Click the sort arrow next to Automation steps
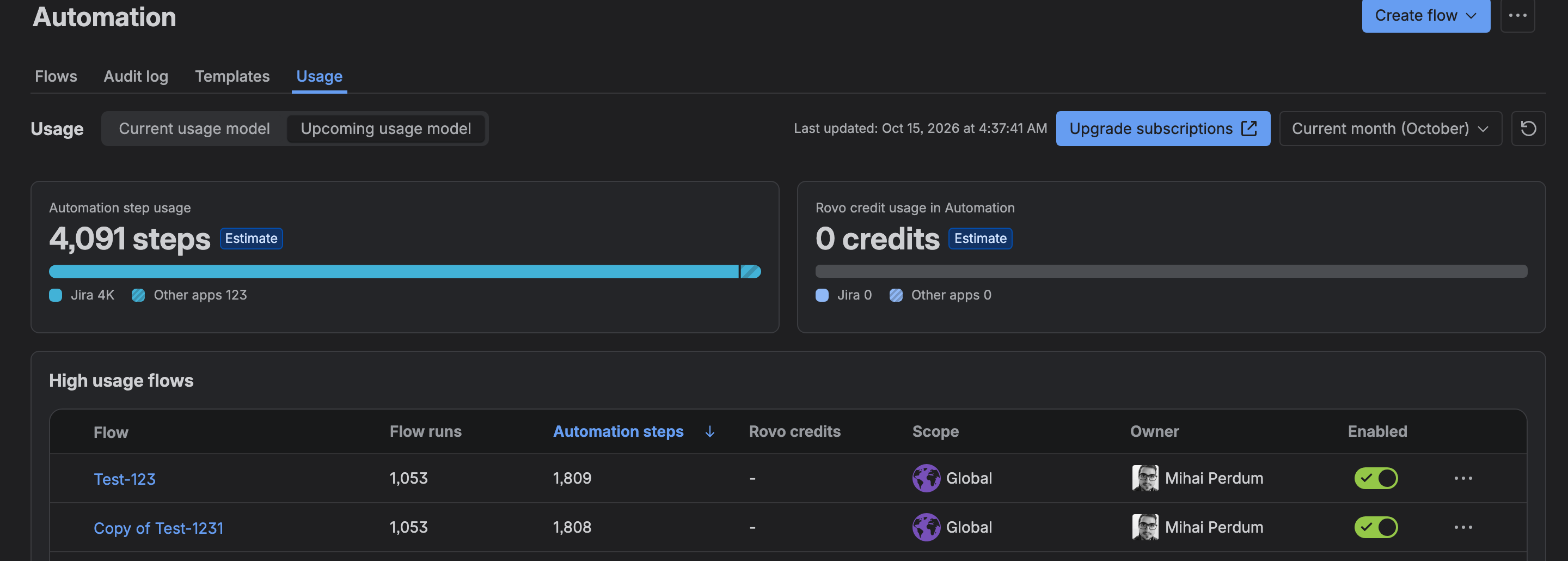 710,432
